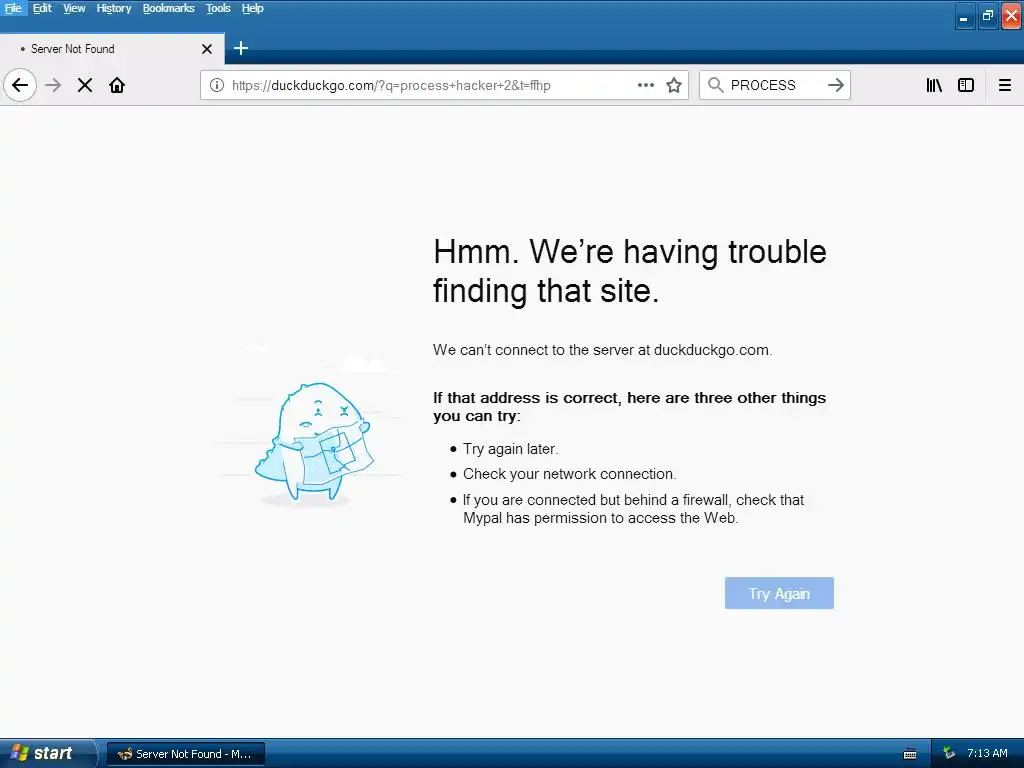Open page actions three-dots menu
1024x768 pixels.
click(646, 85)
